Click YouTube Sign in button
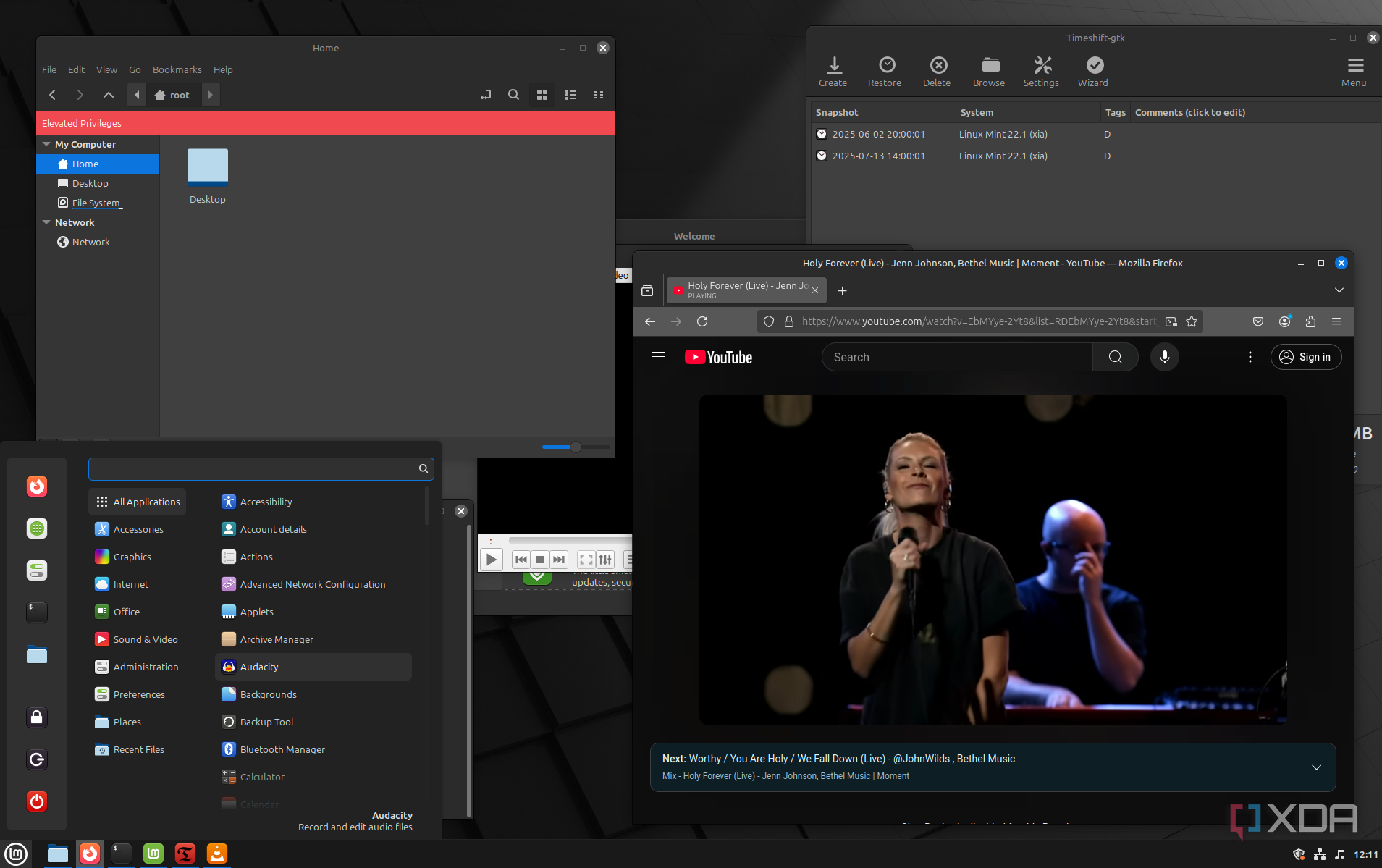The height and width of the screenshot is (868, 1382). [1306, 357]
